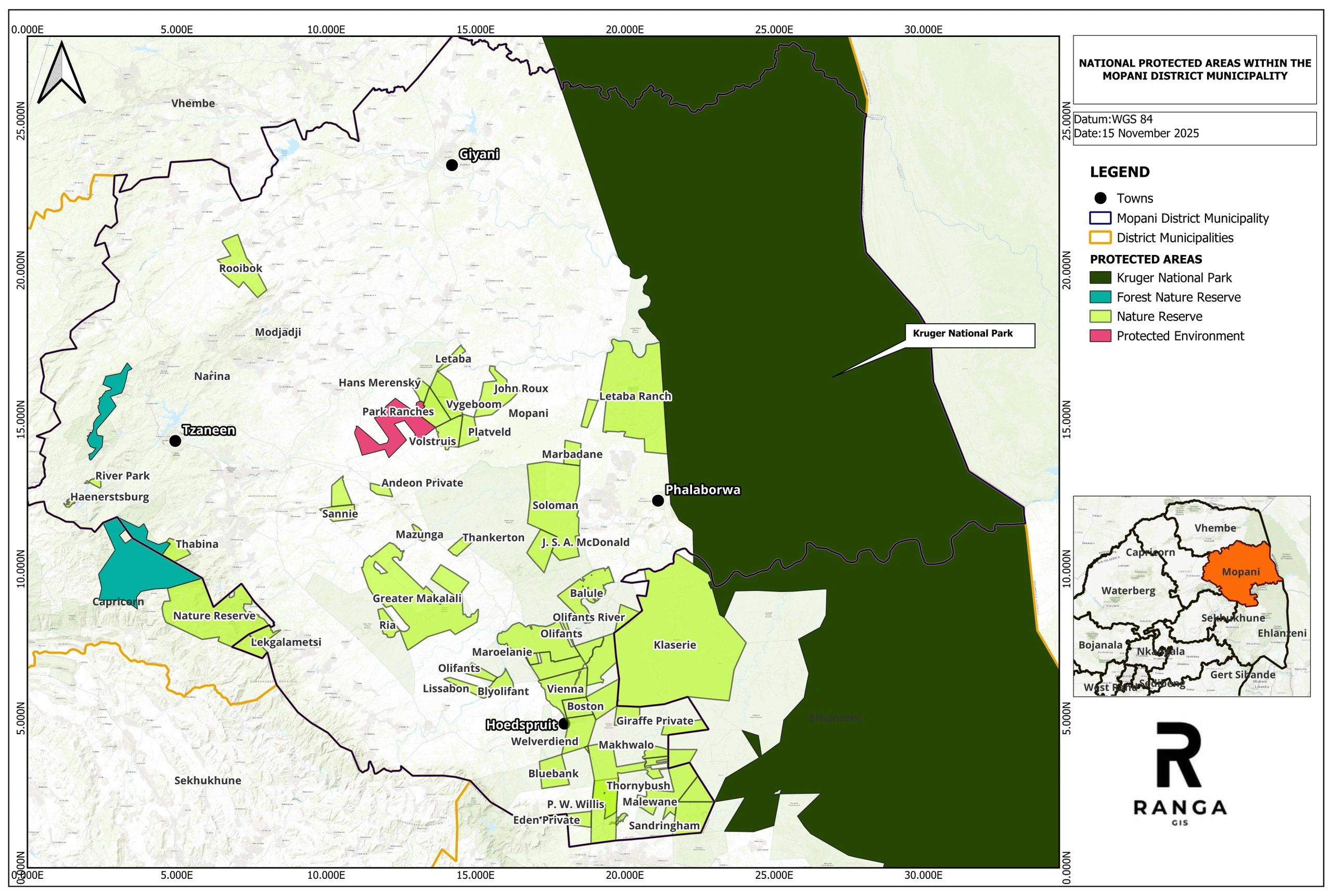
Task: Click the Forest Nature Reserve teal swatch
Action: pyautogui.click(x=1100, y=297)
